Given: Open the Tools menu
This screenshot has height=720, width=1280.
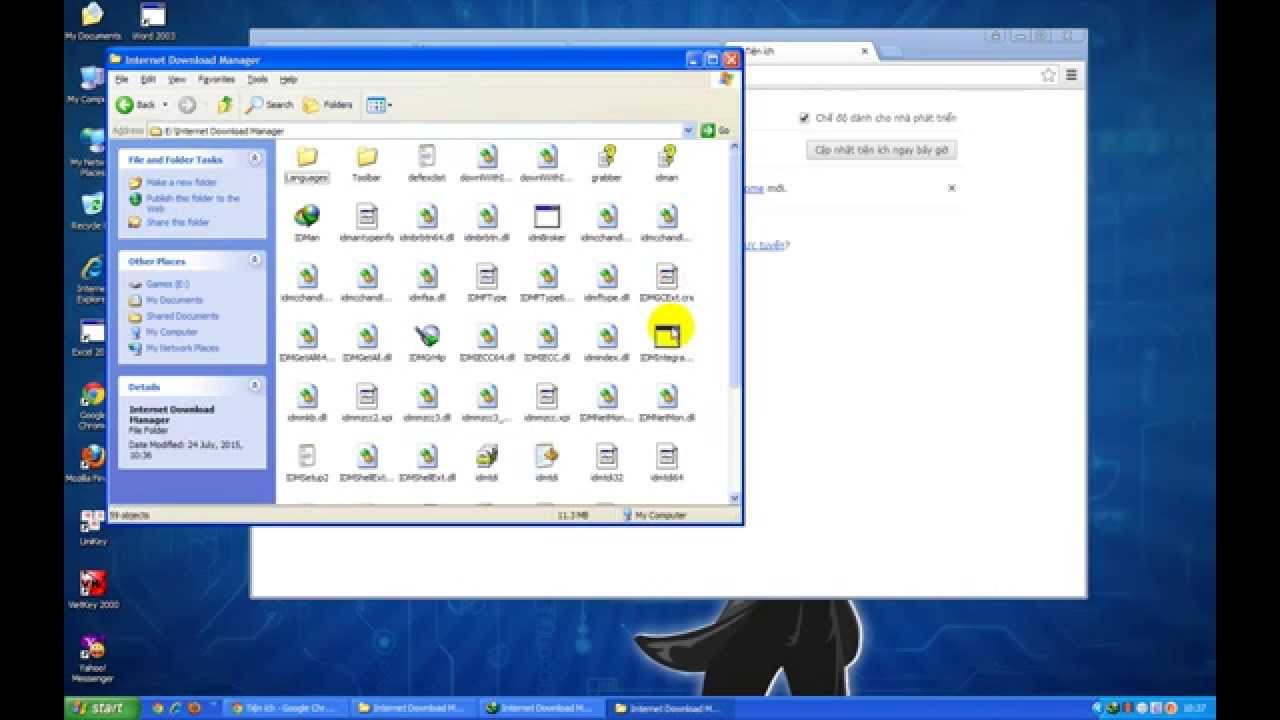Looking at the screenshot, I should (257, 79).
